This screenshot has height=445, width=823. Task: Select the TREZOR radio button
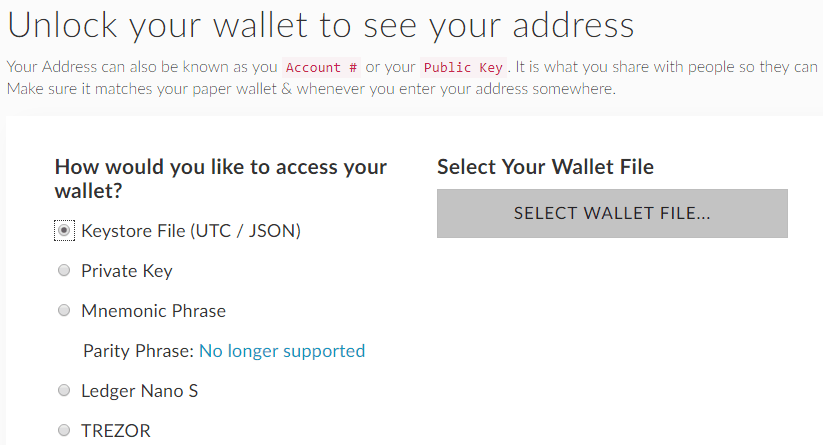tap(64, 431)
